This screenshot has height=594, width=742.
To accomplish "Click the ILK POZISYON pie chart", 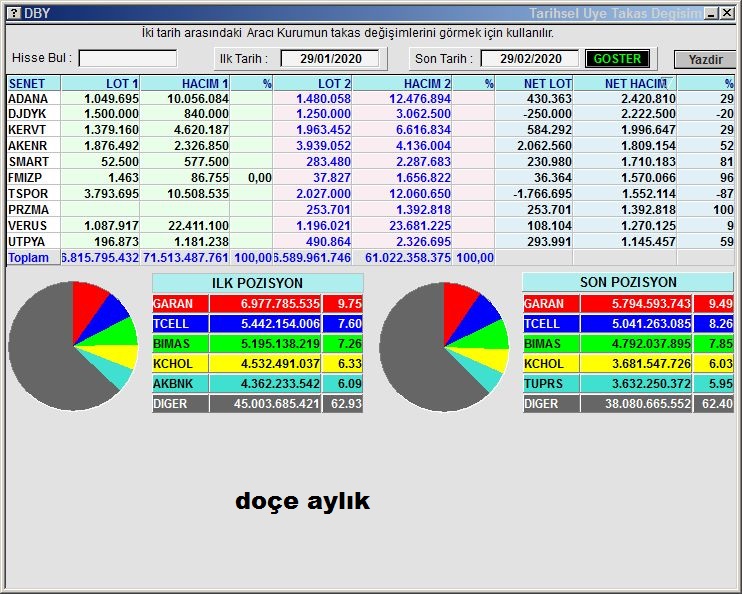I will click(73, 346).
